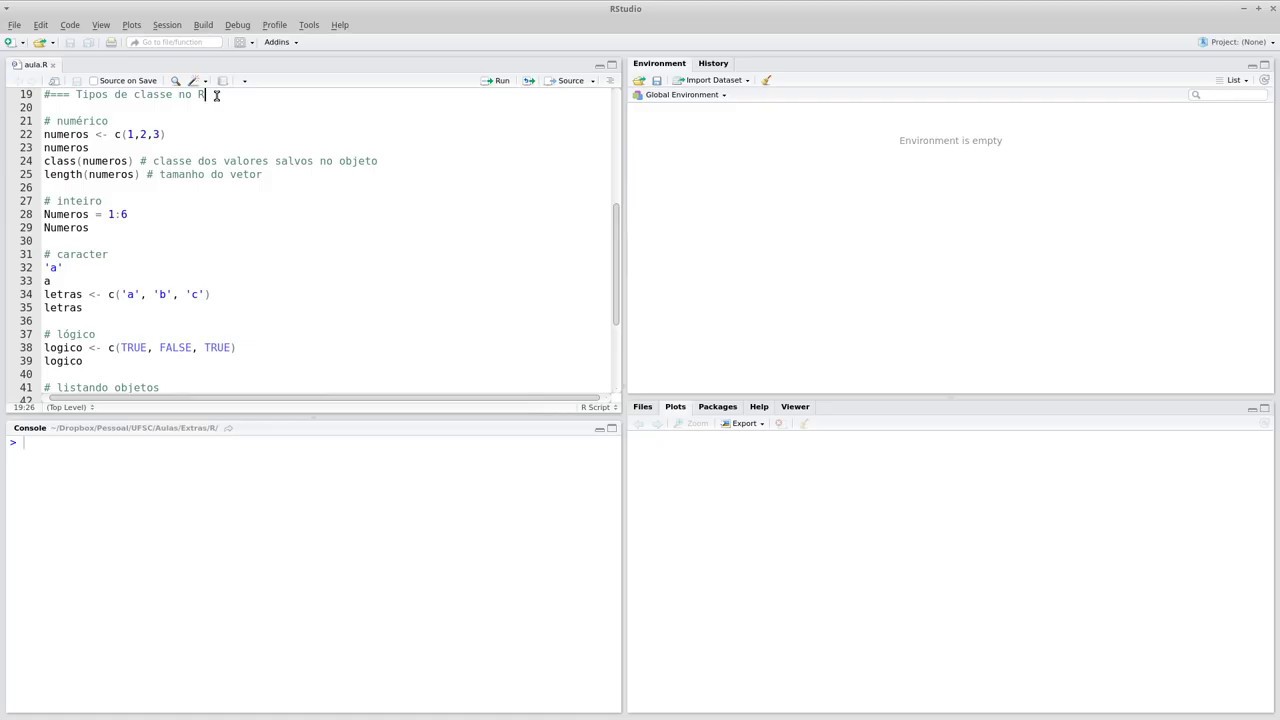Expand the Source button dropdown arrow

pos(593,81)
